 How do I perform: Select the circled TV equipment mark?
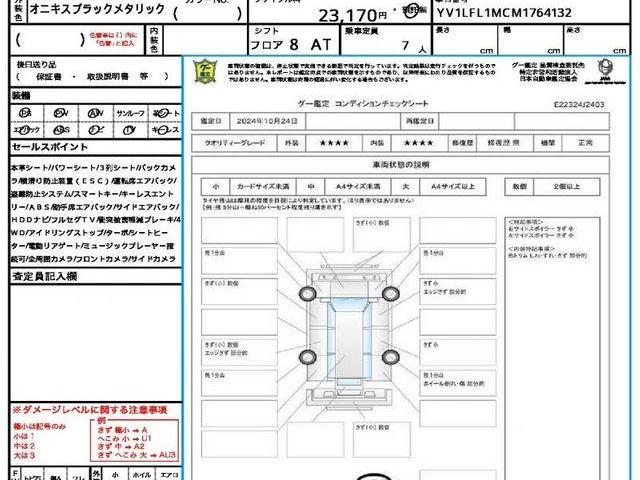[130, 130]
